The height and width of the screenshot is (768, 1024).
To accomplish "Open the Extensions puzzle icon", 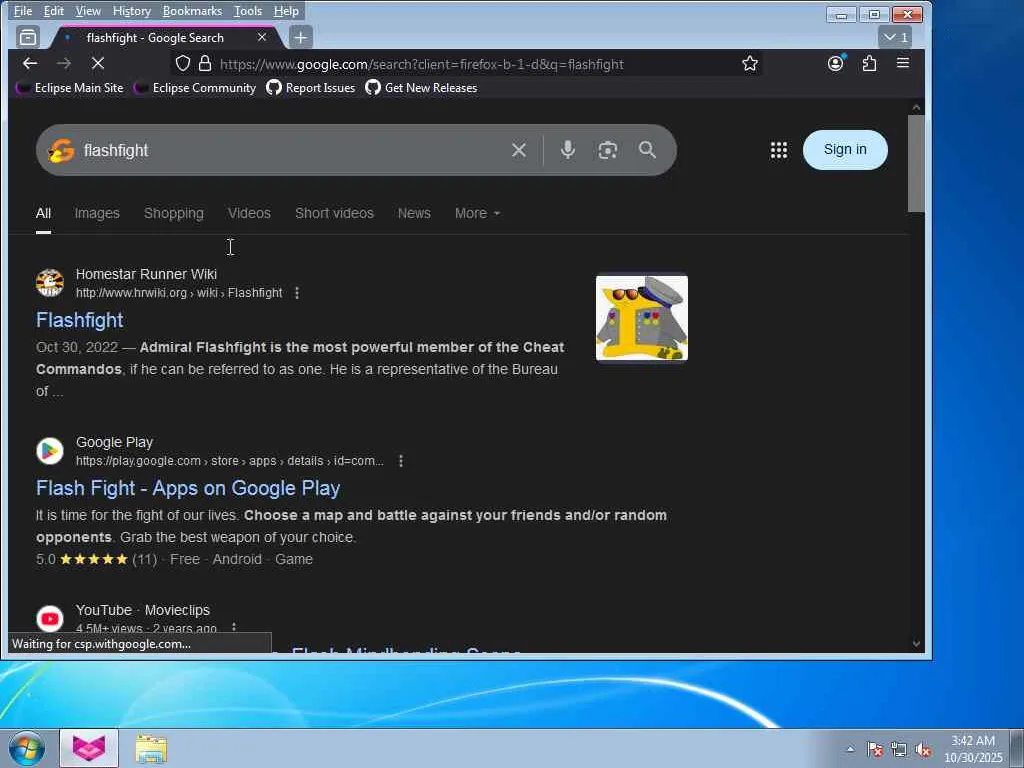I will (x=869, y=63).
